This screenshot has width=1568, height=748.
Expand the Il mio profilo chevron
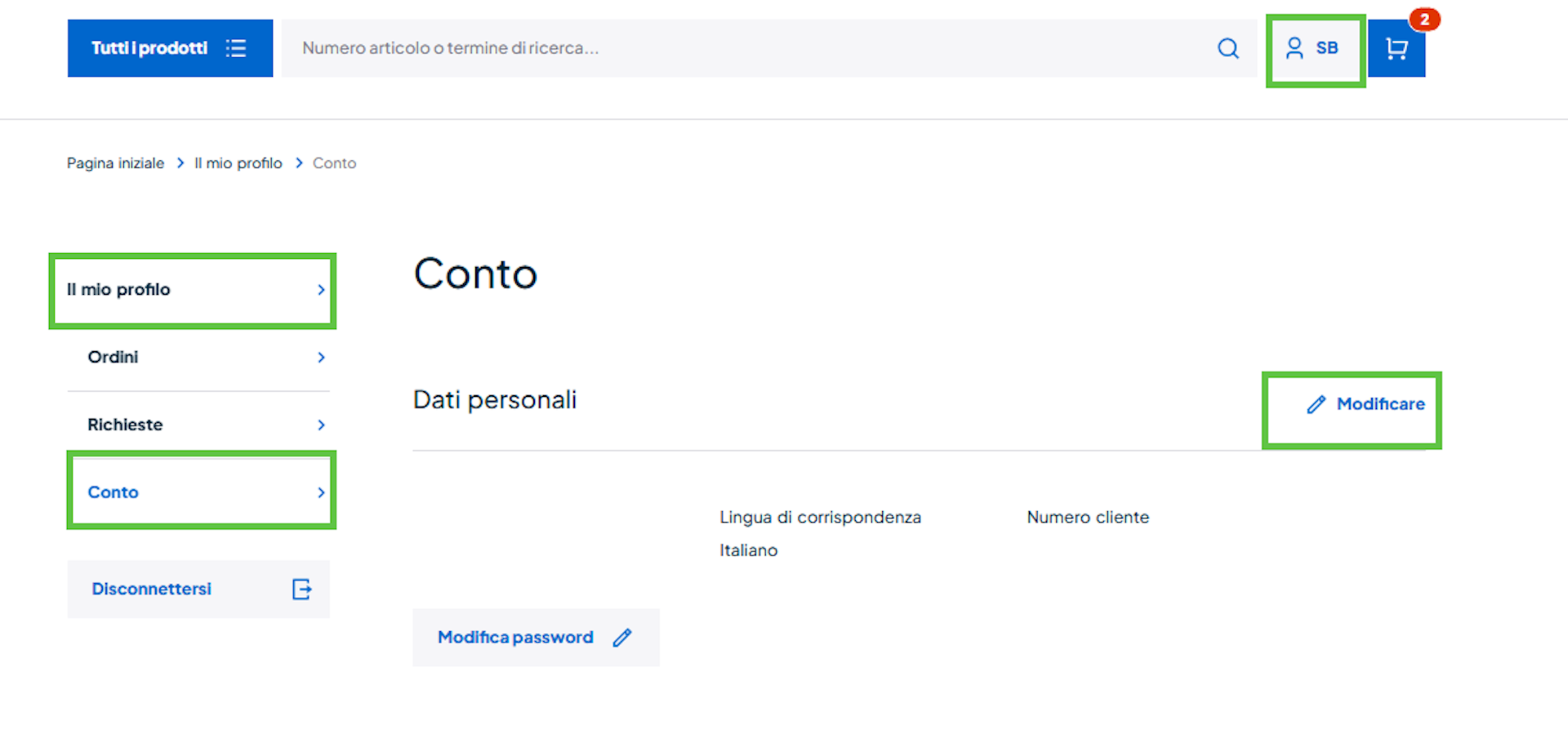321,290
